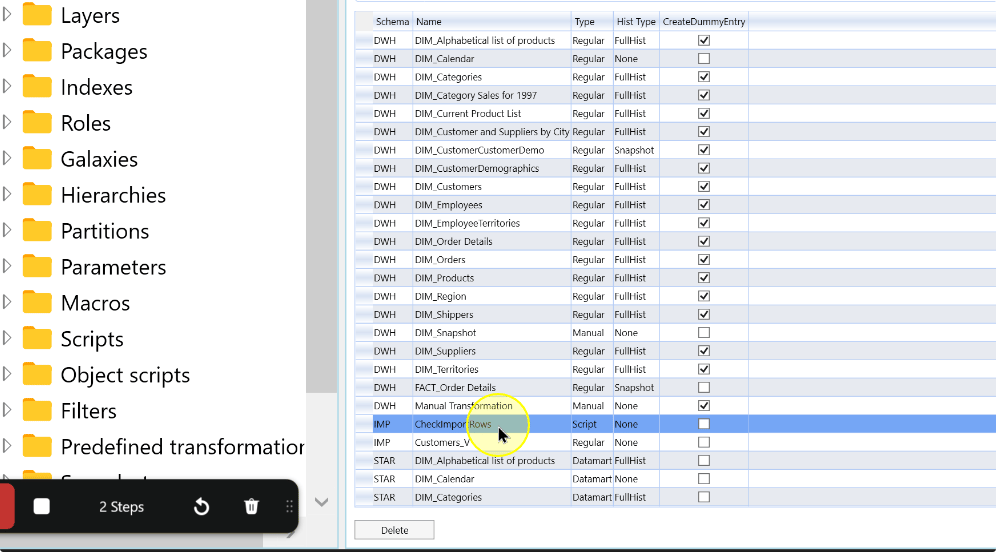The width and height of the screenshot is (996, 552).
Task: Sort by the Type column header
Action: [592, 22]
